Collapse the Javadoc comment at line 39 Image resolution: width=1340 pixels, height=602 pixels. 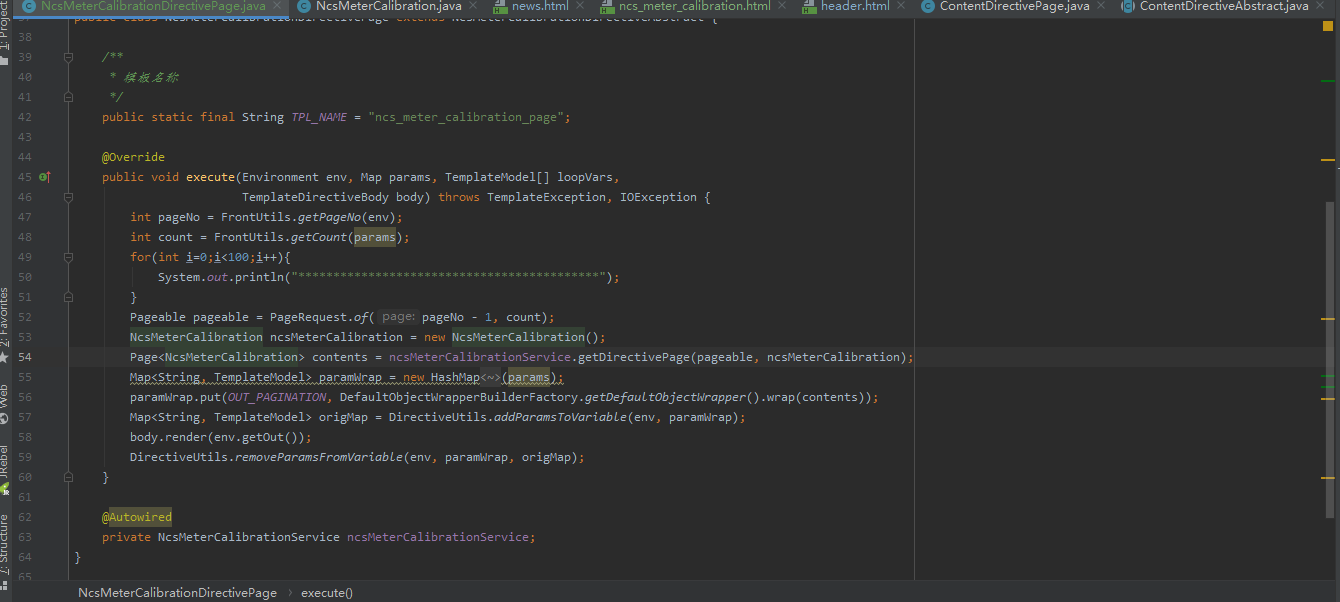point(68,57)
